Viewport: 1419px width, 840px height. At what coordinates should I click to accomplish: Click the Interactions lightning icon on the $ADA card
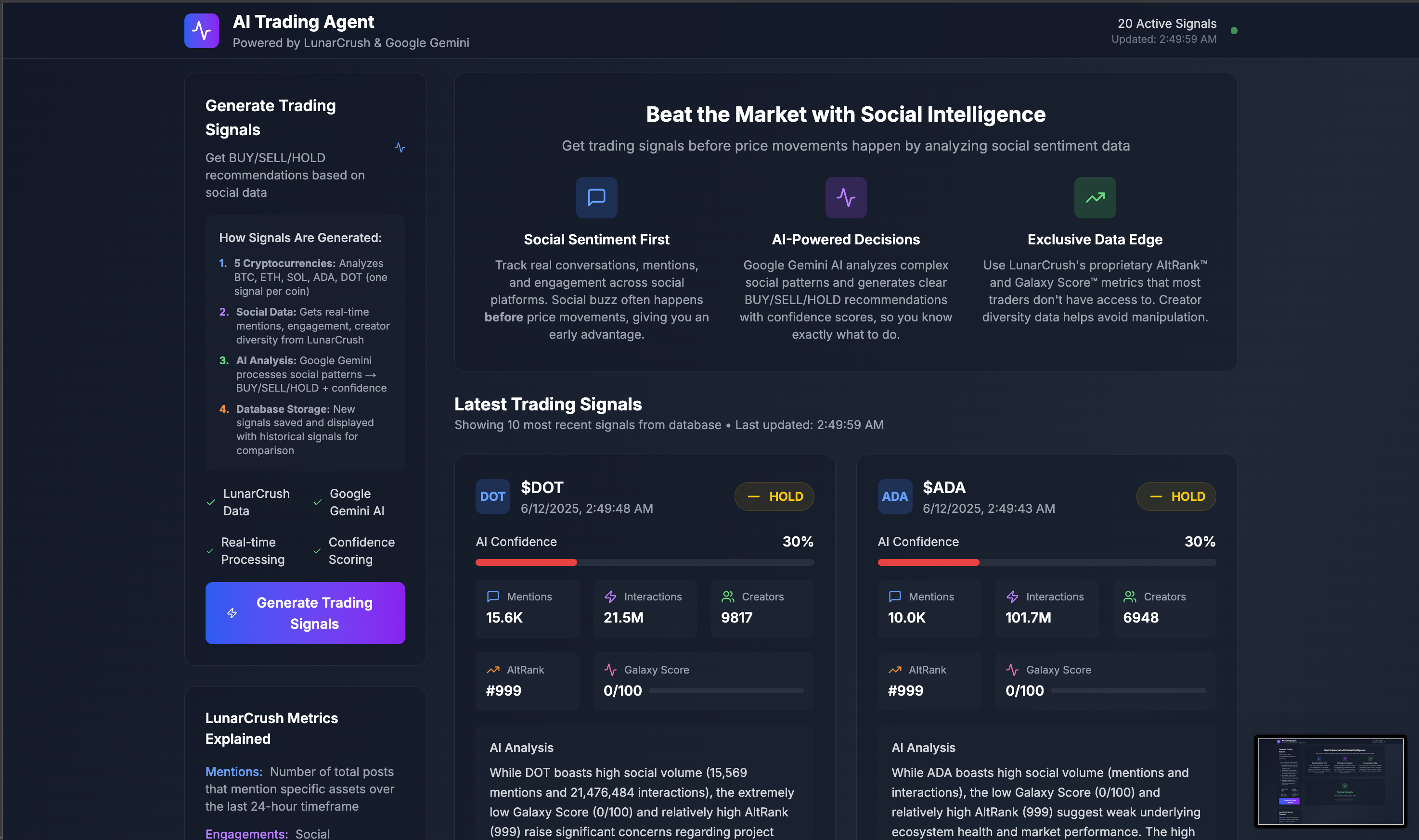point(1012,596)
